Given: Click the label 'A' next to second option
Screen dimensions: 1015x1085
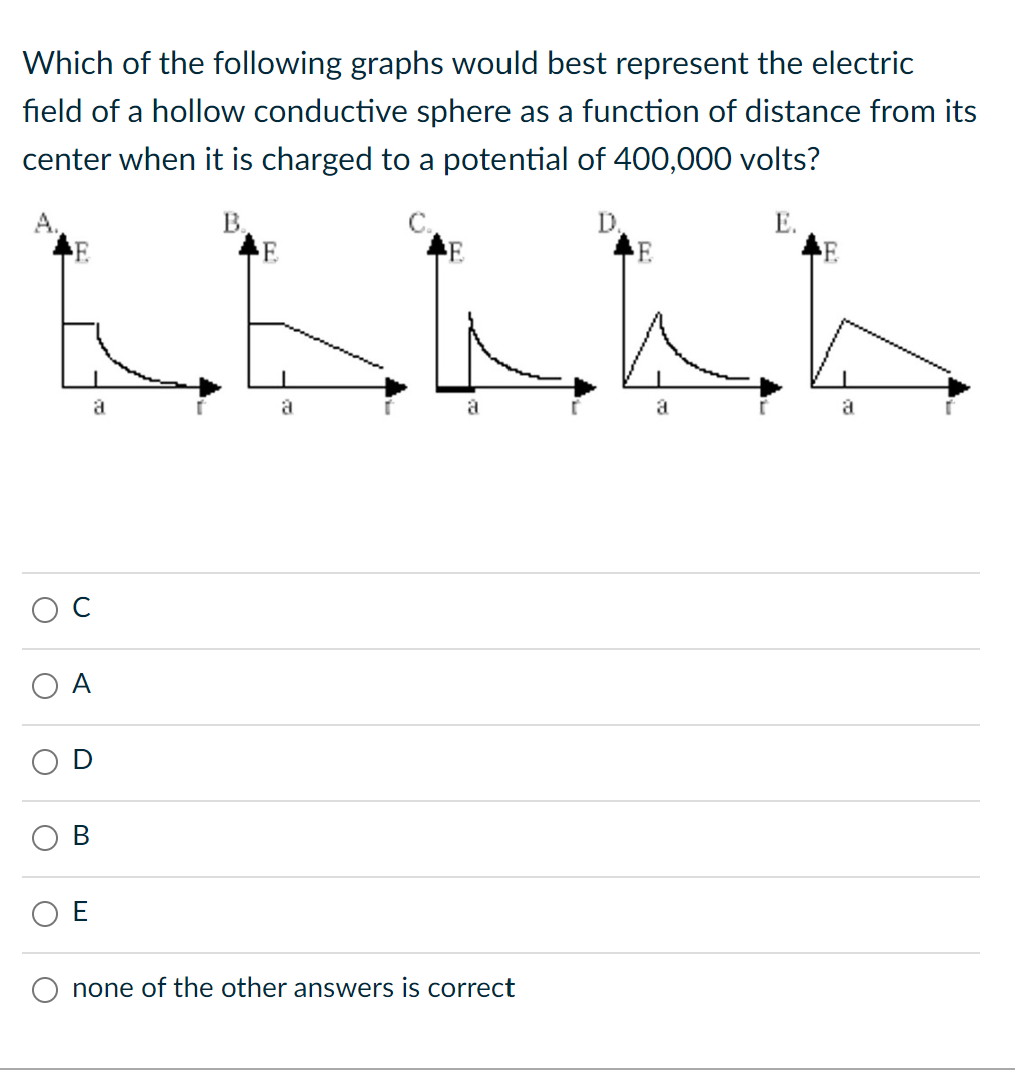Looking at the screenshot, I should tap(82, 684).
